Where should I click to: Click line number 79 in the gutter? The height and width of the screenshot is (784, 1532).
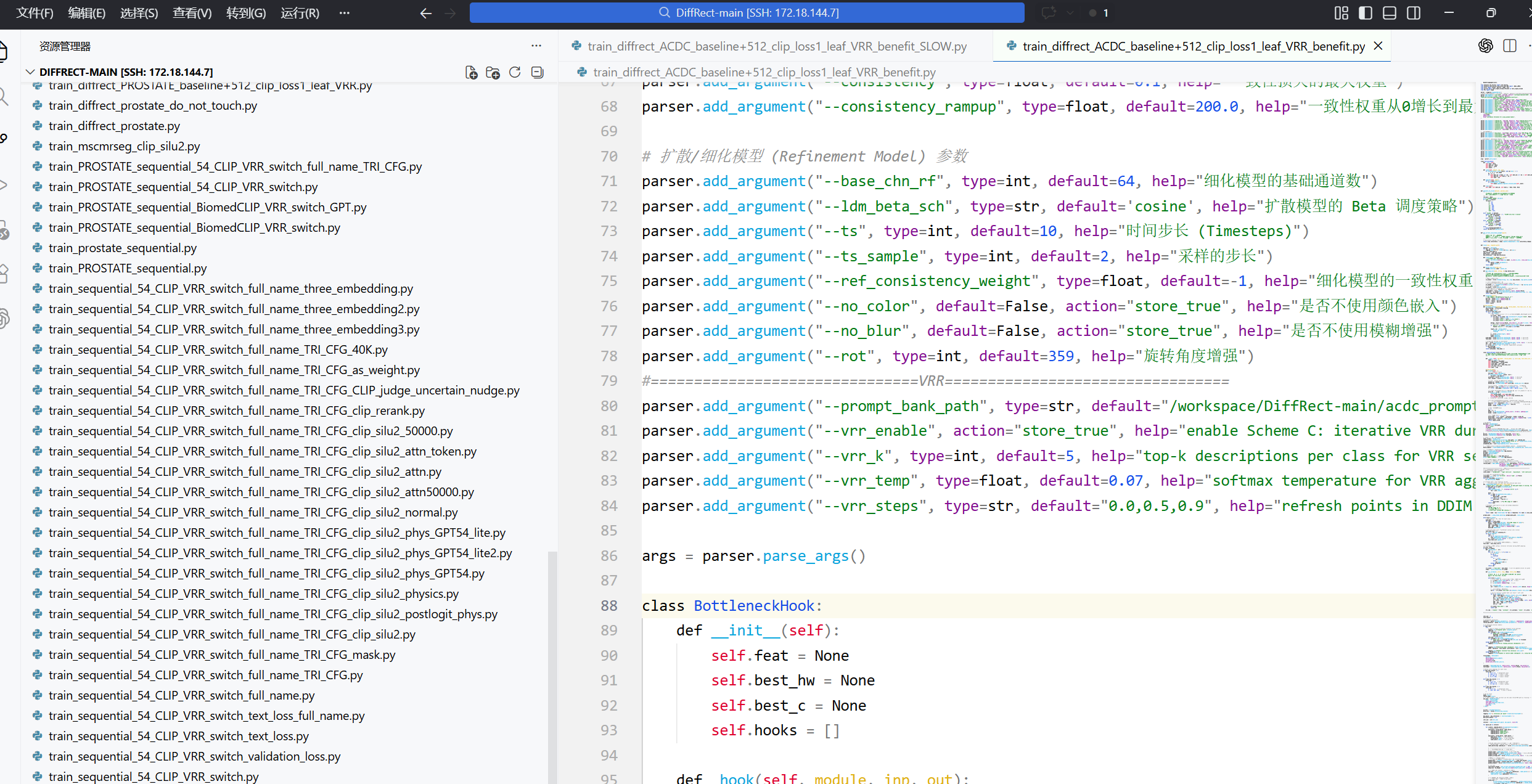tap(609, 381)
